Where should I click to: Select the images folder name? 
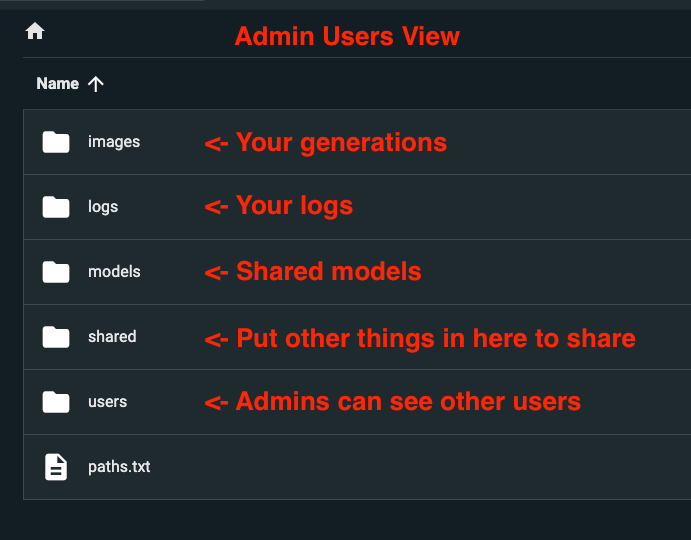coord(114,142)
